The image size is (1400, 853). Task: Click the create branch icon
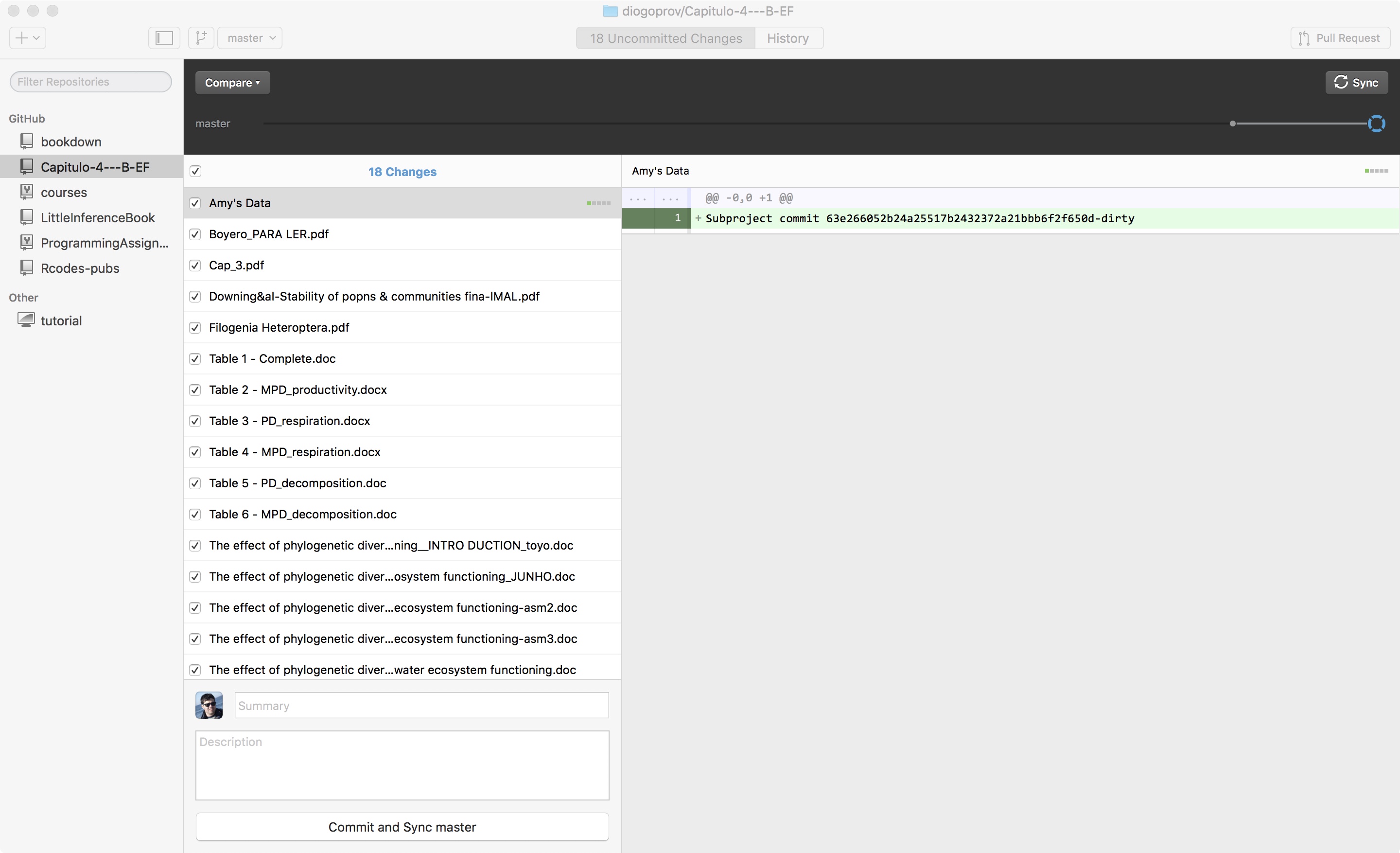tap(201, 38)
